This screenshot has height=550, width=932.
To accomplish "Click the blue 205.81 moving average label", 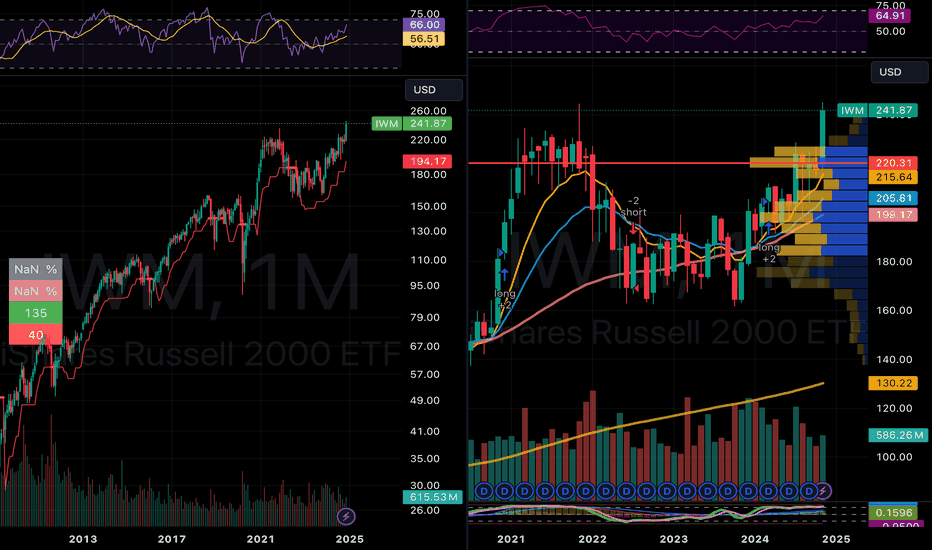I will pyautogui.click(x=893, y=199).
